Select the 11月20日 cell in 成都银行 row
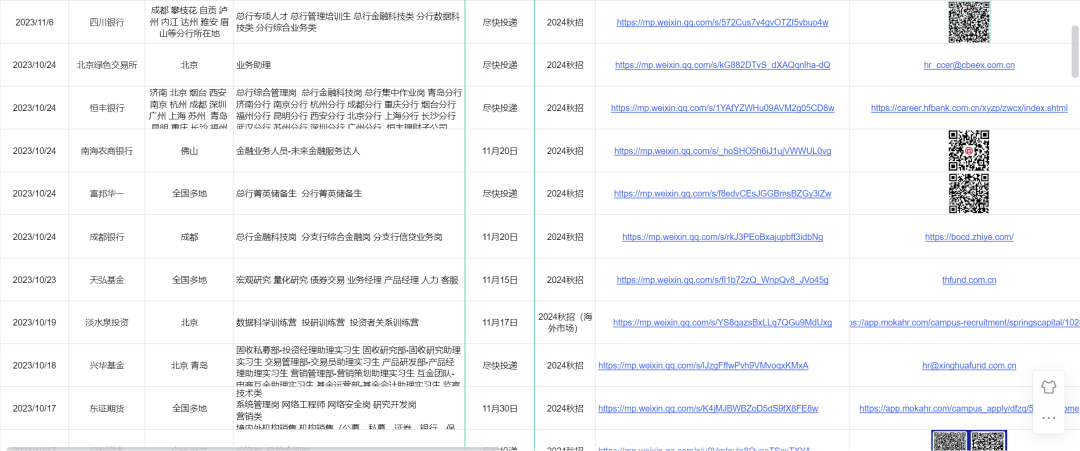Viewport: 1080px width, 451px height. [500, 237]
